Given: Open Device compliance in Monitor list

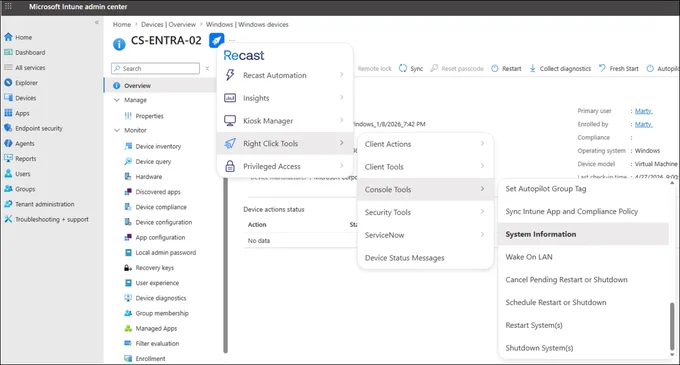Looking at the screenshot, I should pos(161,207).
